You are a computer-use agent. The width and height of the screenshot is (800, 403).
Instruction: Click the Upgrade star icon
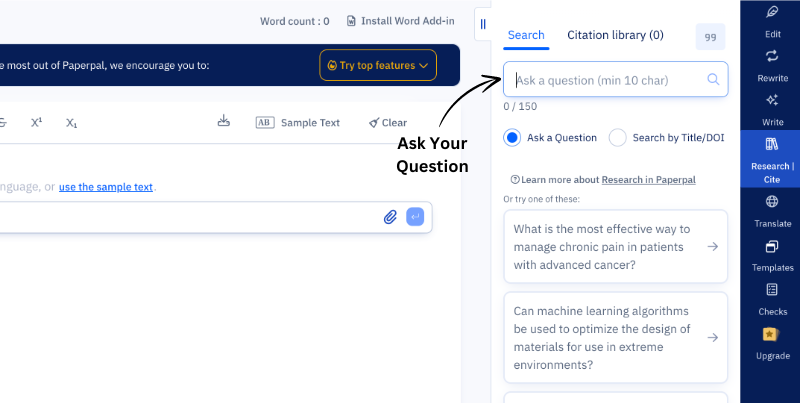pos(770,335)
